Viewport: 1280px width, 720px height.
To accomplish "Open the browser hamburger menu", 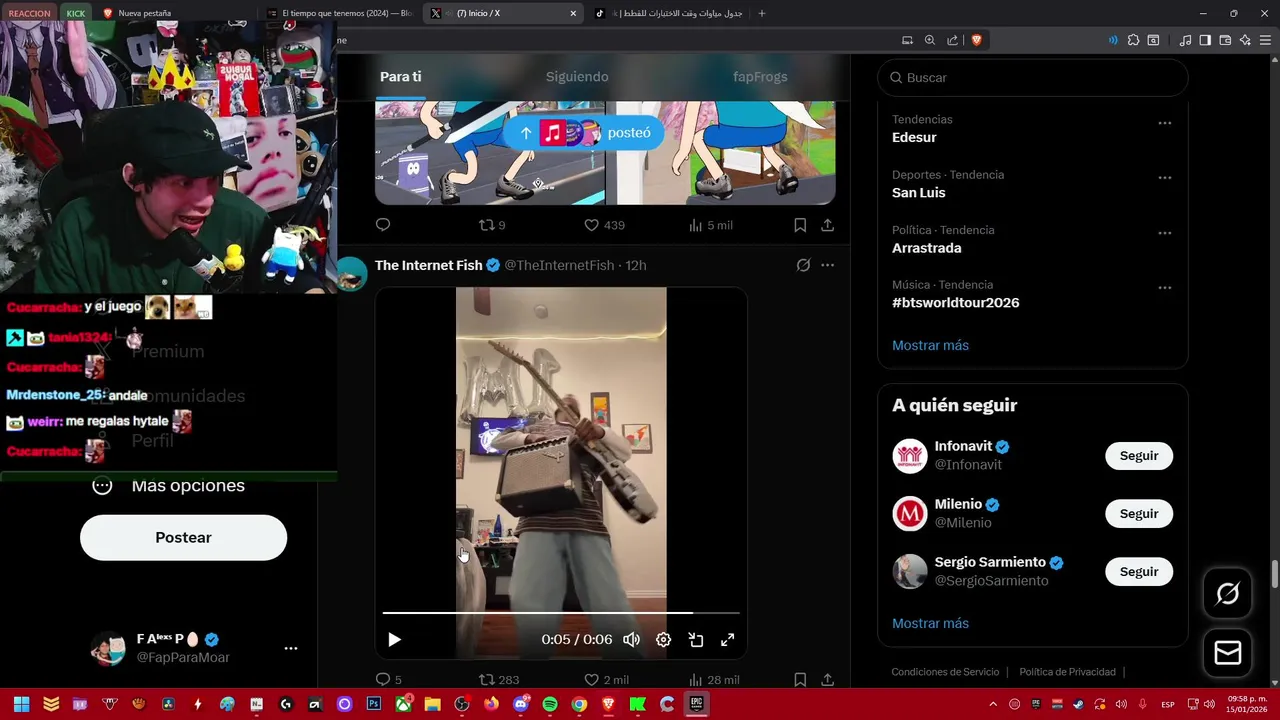I will [x=1265, y=40].
